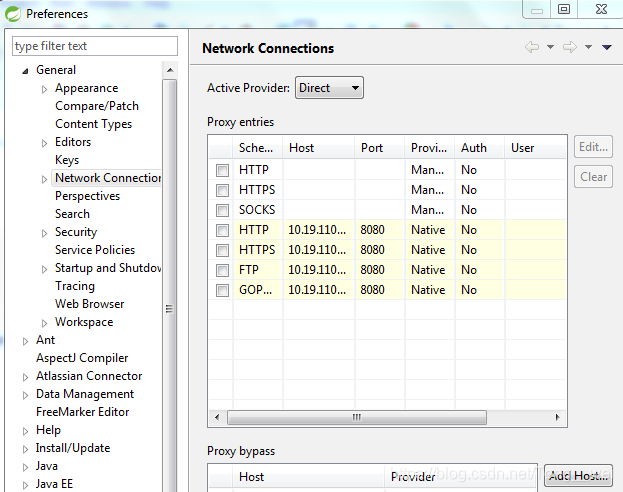Open the forward history dropdown arrow
This screenshot has height=492, width=623.
(x=588, y=47)
